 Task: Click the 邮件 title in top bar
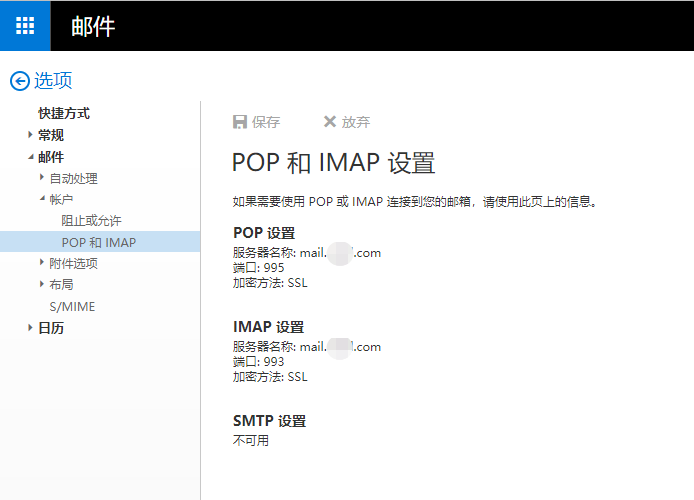[93, 27]
